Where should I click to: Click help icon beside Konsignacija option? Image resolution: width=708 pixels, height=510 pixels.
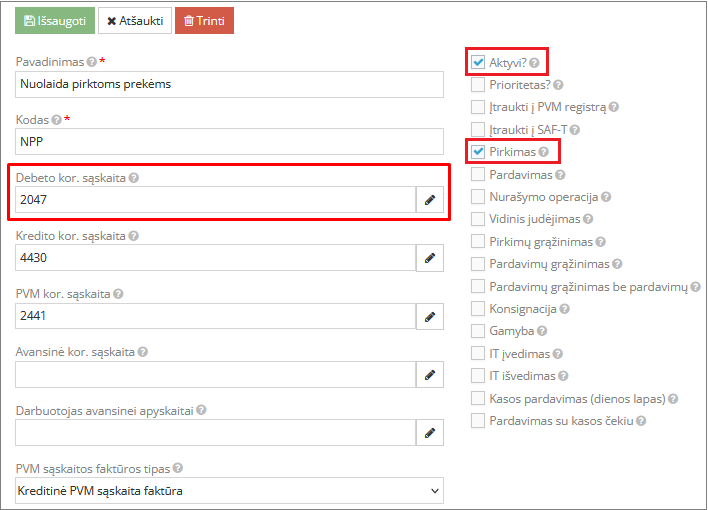click(563, 309)
